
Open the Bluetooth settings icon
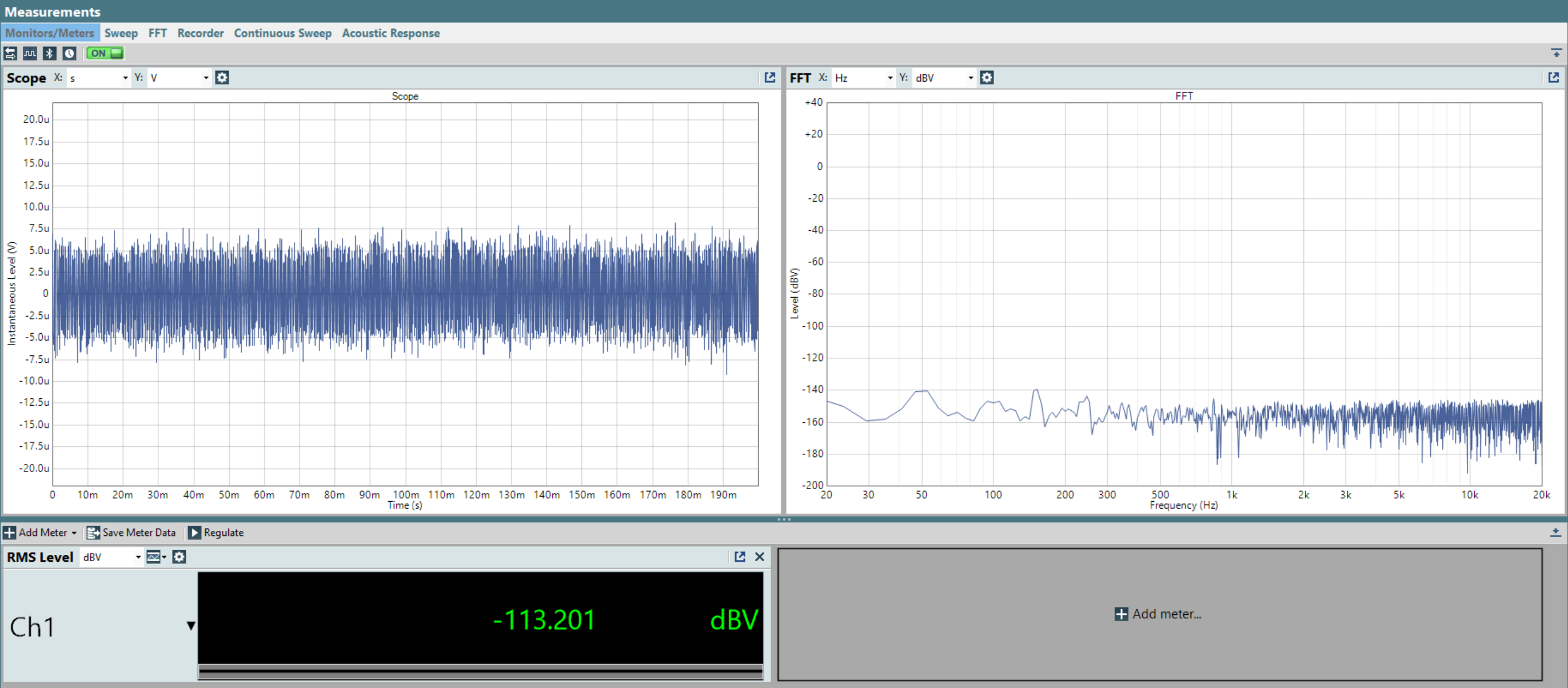coord(50,53)
